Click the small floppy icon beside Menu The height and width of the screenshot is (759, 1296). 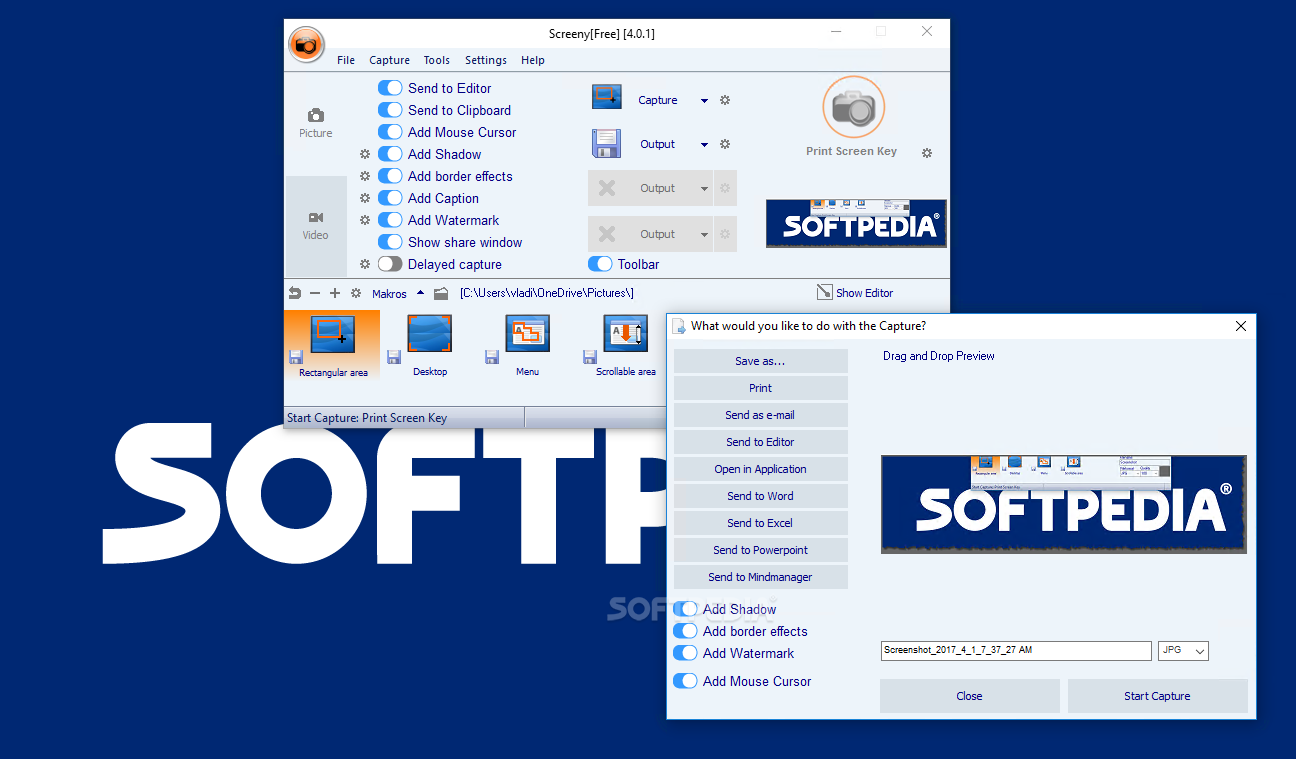(x=492, y=357)
